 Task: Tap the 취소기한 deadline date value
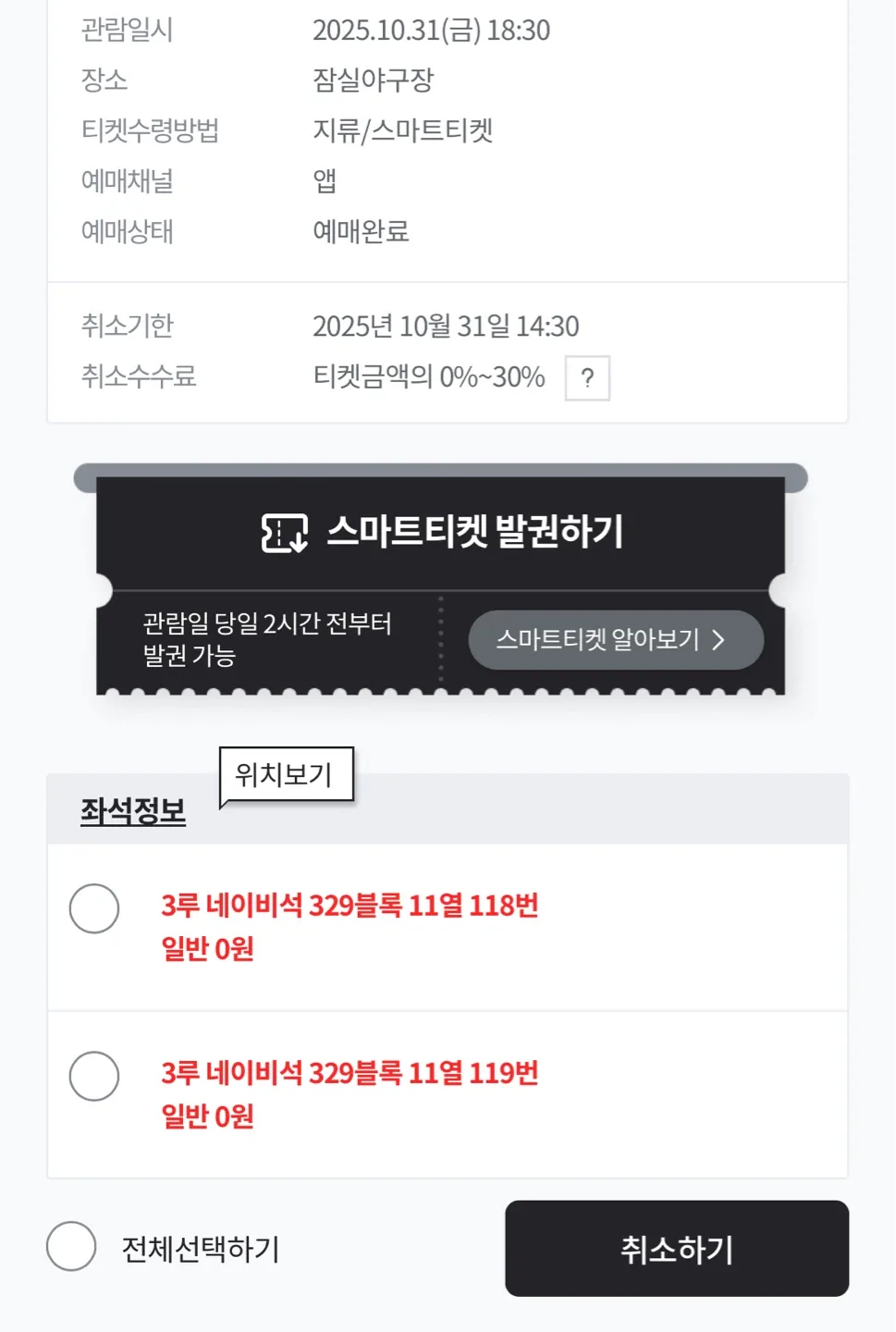pos(446,327)
